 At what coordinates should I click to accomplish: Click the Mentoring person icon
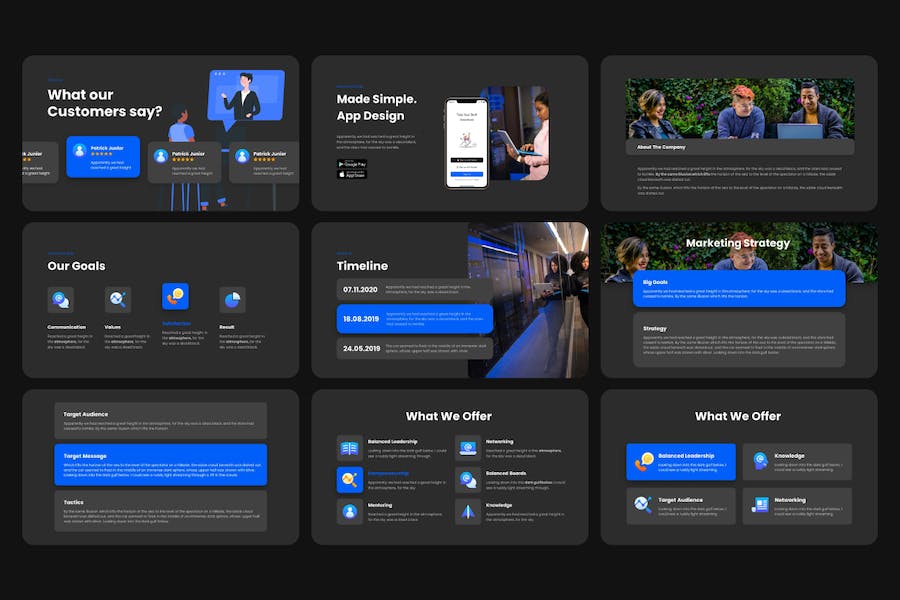(x=349, y=512)
